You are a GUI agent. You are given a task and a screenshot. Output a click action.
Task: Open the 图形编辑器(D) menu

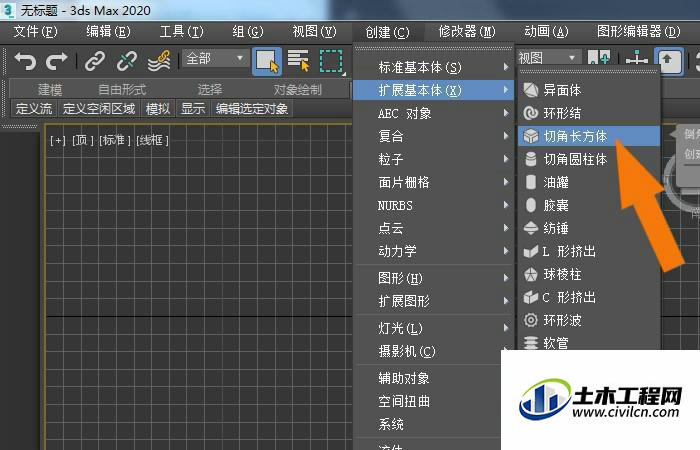tap(638, 32)
